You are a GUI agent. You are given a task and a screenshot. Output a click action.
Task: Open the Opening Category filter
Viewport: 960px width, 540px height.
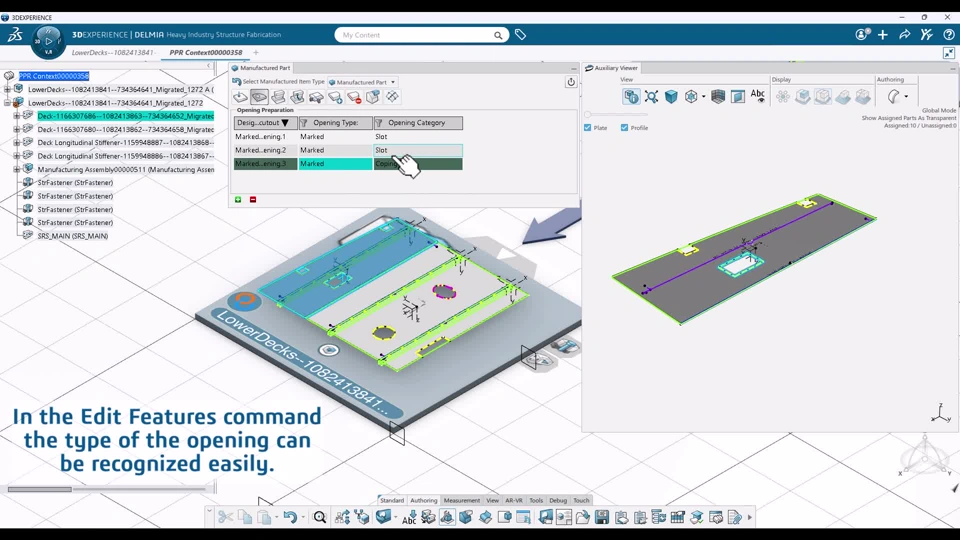pos(378,123)
